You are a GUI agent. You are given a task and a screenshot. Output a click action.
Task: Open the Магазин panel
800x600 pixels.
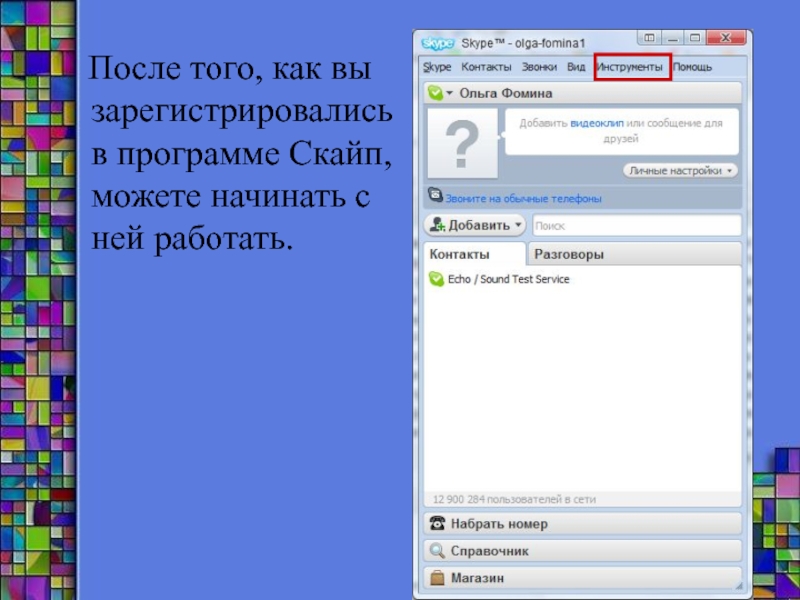click(x=583, y=578)
